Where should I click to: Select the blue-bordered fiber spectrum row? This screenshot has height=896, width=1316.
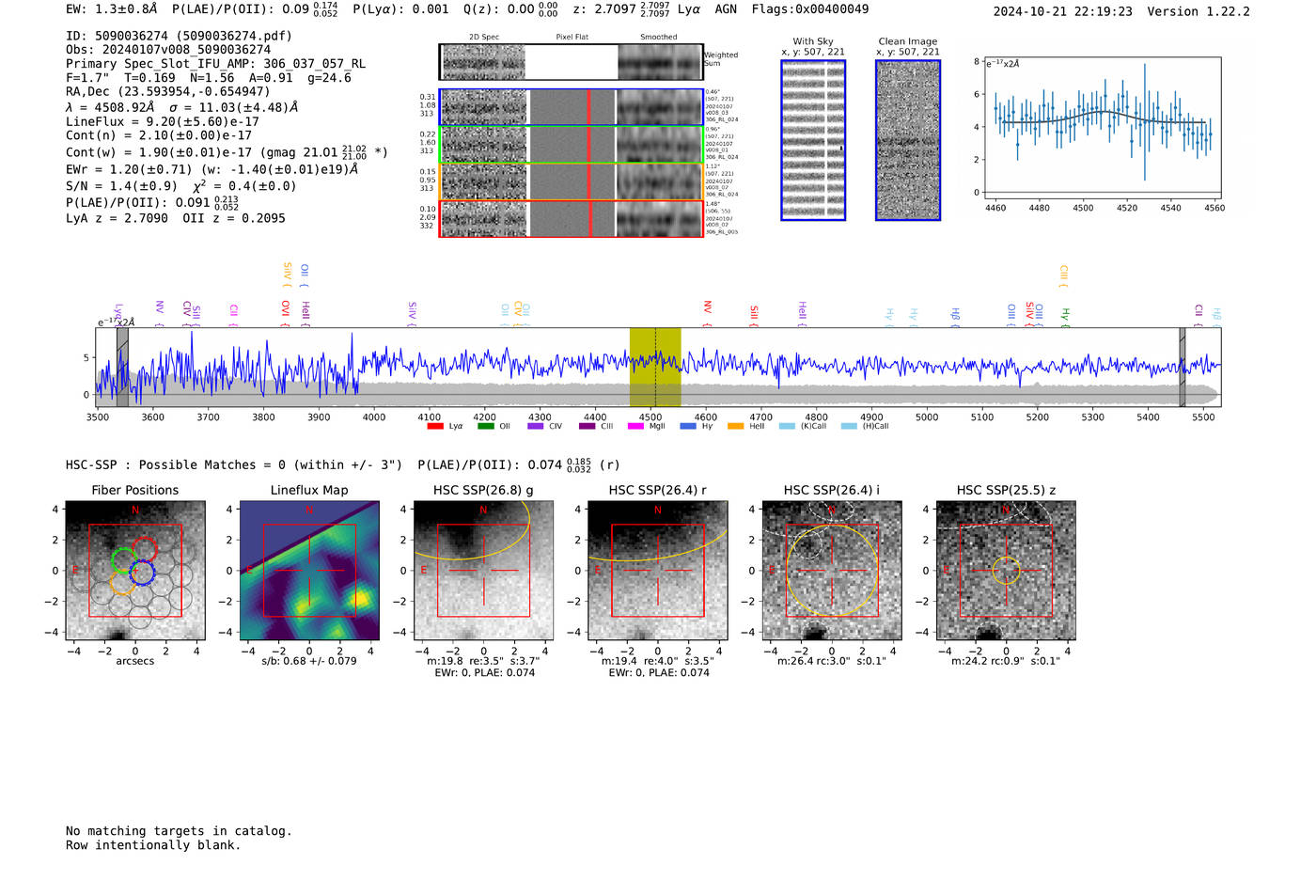coord(571,107)
